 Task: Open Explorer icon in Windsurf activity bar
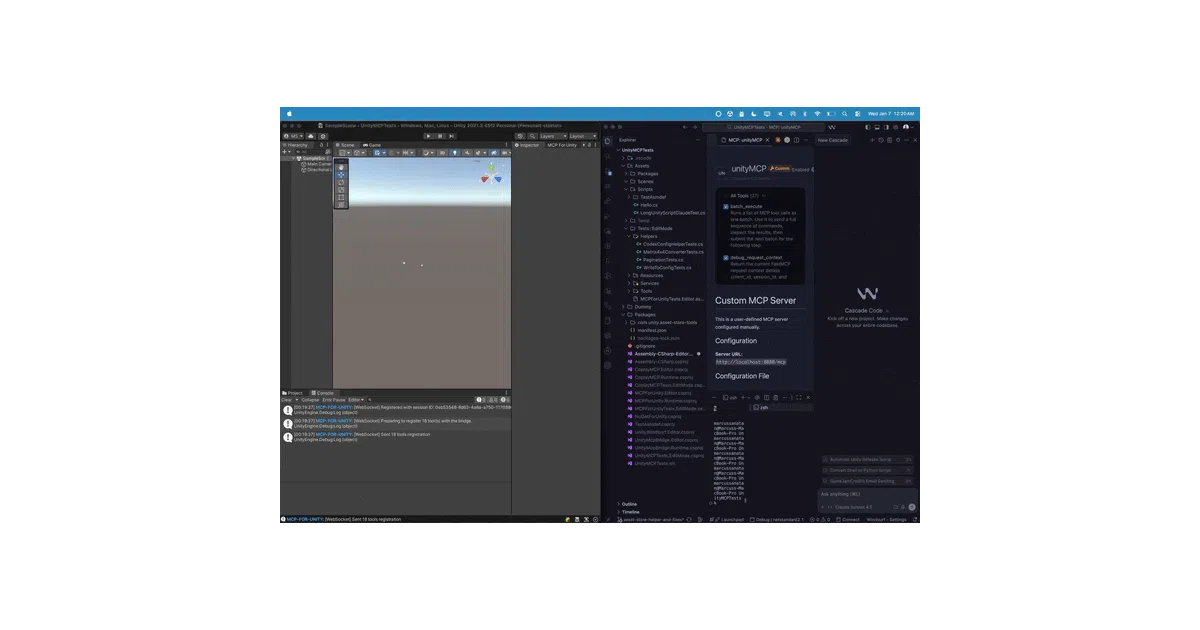pos(607,141)
